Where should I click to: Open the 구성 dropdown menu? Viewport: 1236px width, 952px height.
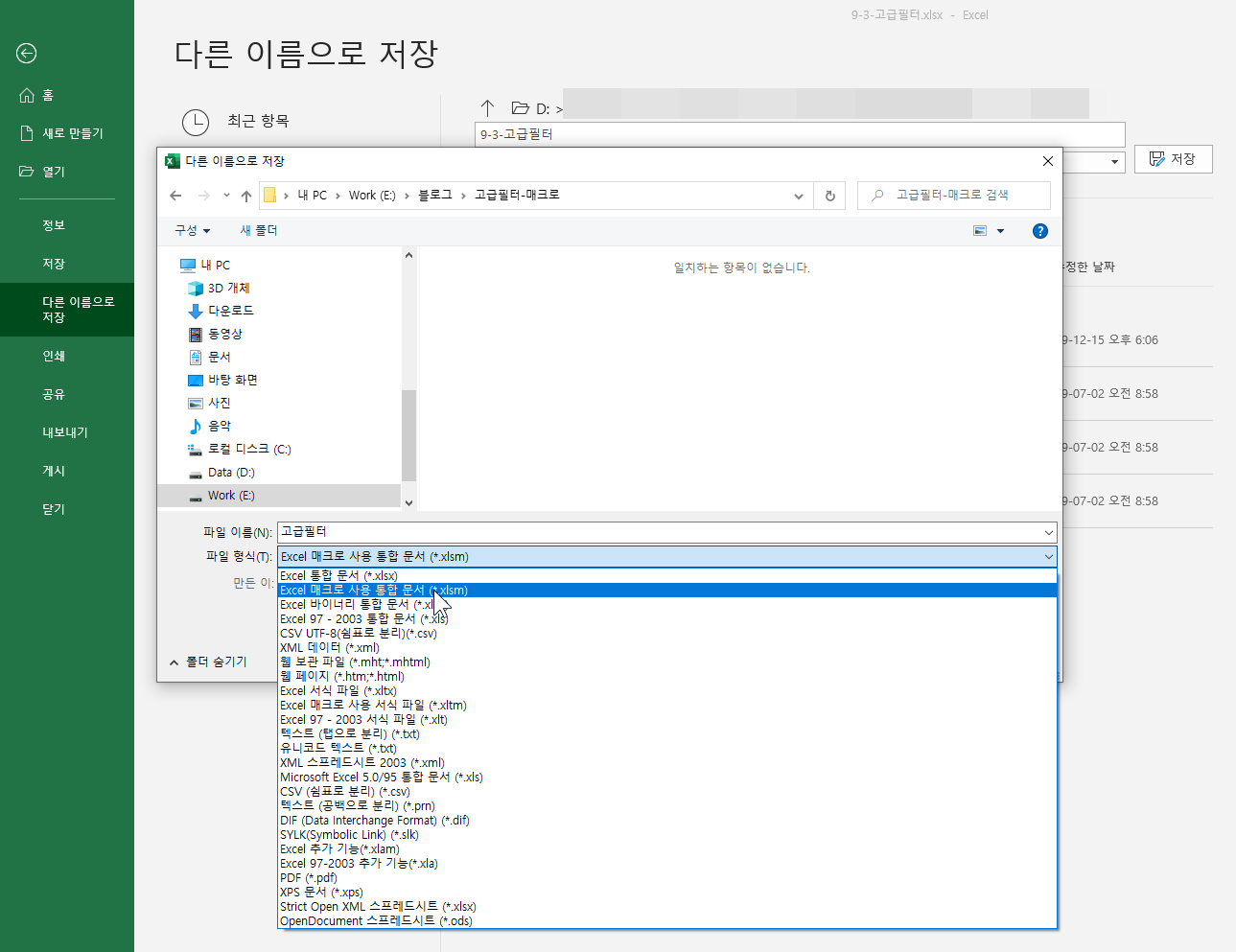pos(193,230)
